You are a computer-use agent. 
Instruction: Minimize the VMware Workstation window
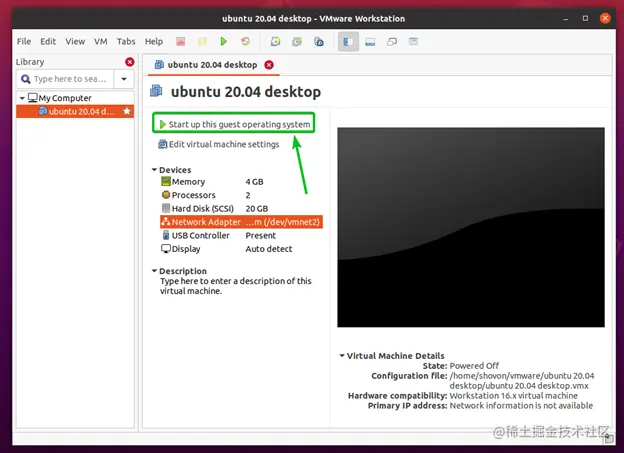(x=565, y=18)
